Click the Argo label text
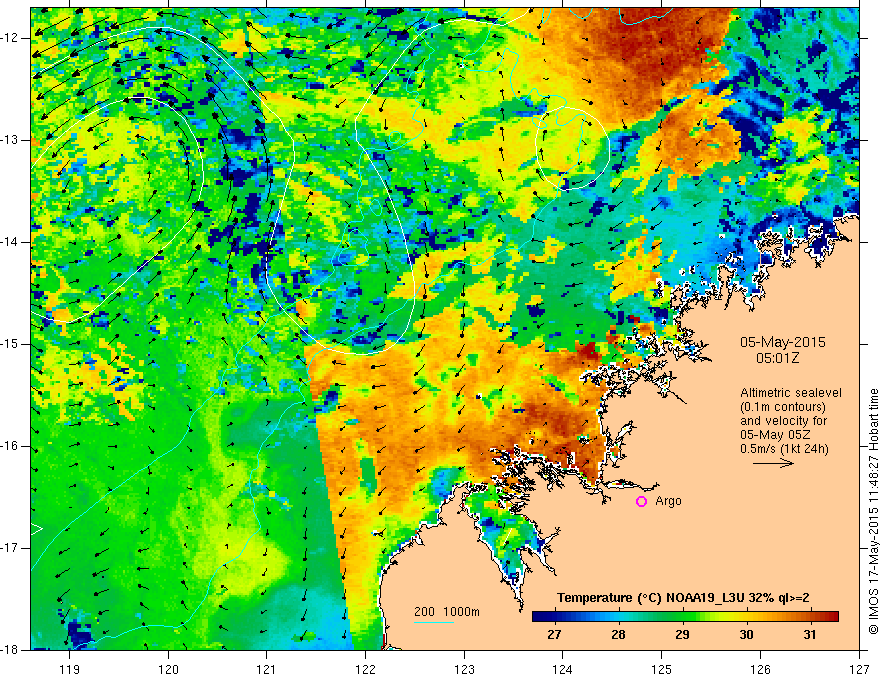This screenshot has width=880, height=680. coord(668,502)
